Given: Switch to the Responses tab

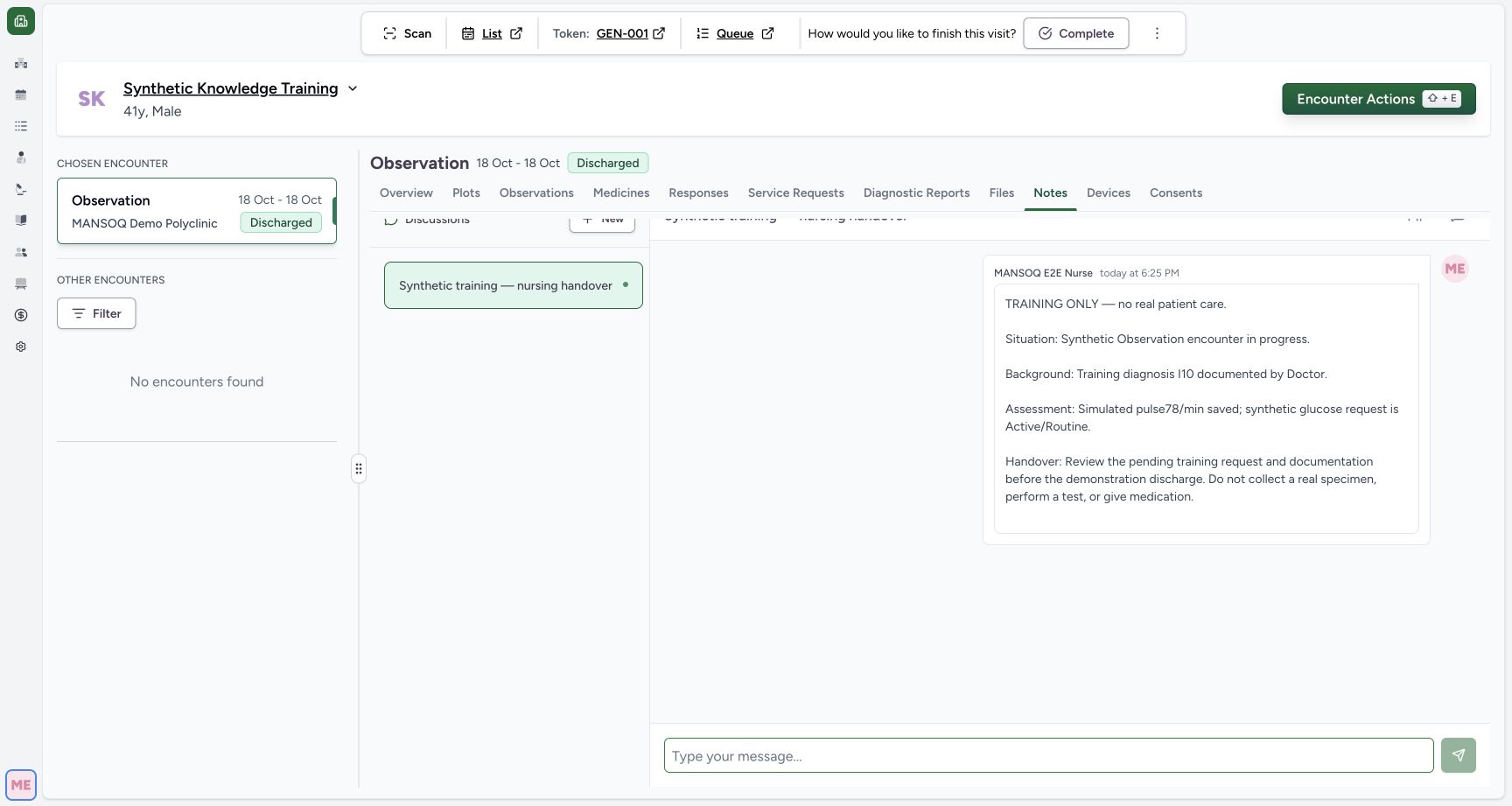Looking at the screenshot, I should pyautogui.click(x=698, y=193).
